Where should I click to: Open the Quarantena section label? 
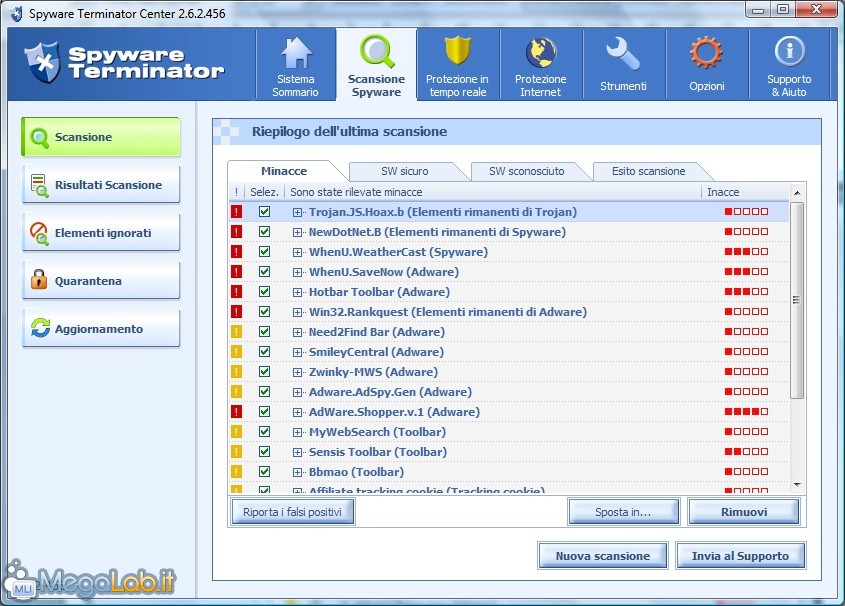click(88, 281)
